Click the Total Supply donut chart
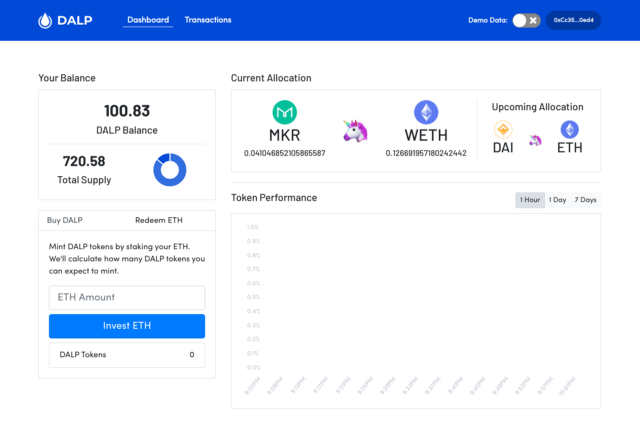Screen dimensions: 640x429 pyautogui.click(x=170, y=170)
